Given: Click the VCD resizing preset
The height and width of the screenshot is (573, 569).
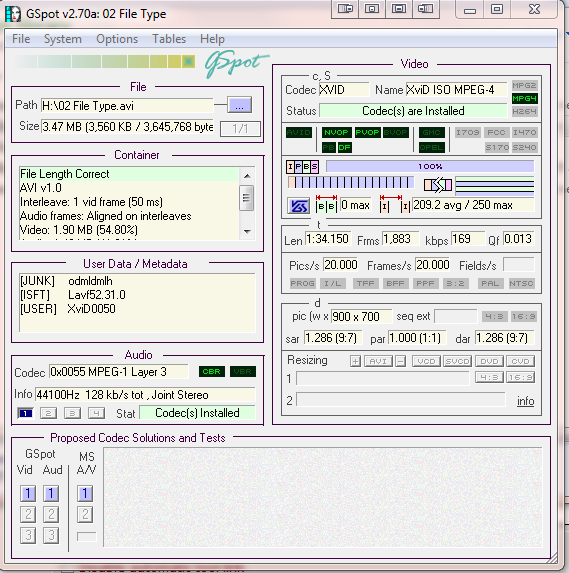Looking at the screenshot, I should coord(426,362).
